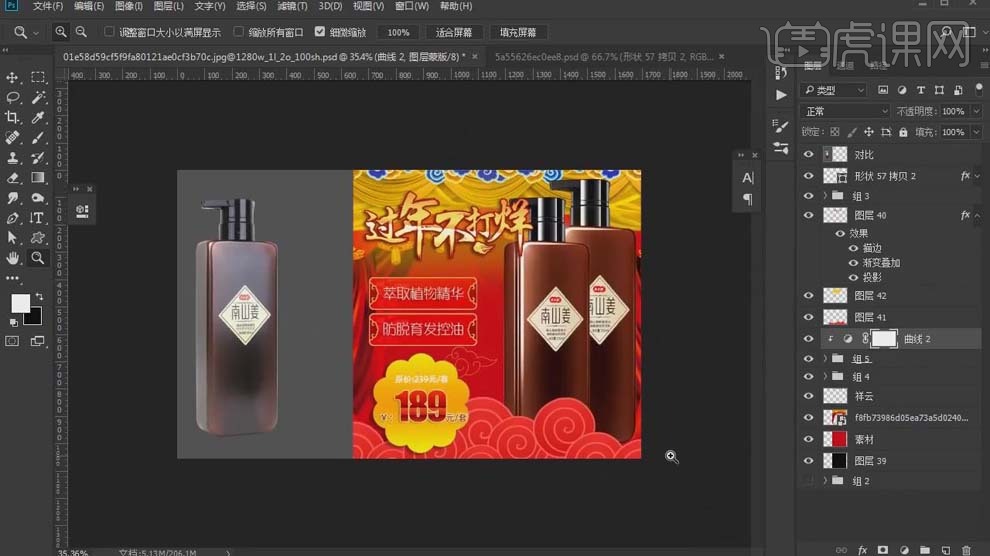The width and height of the screenshot is (990, 556).
Task: Click the 适合屏幕 button
Action: coord(453,32)
